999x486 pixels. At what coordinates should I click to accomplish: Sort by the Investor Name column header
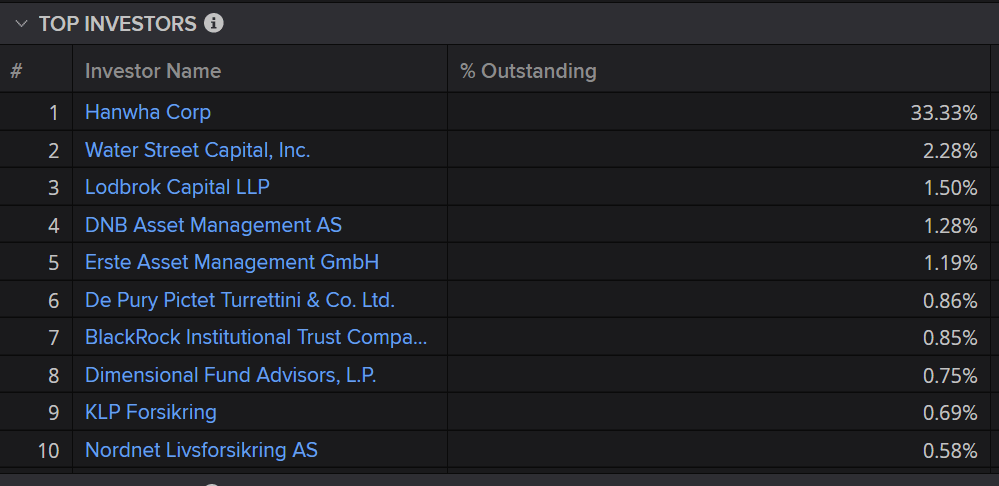click(x=153, y=71)
